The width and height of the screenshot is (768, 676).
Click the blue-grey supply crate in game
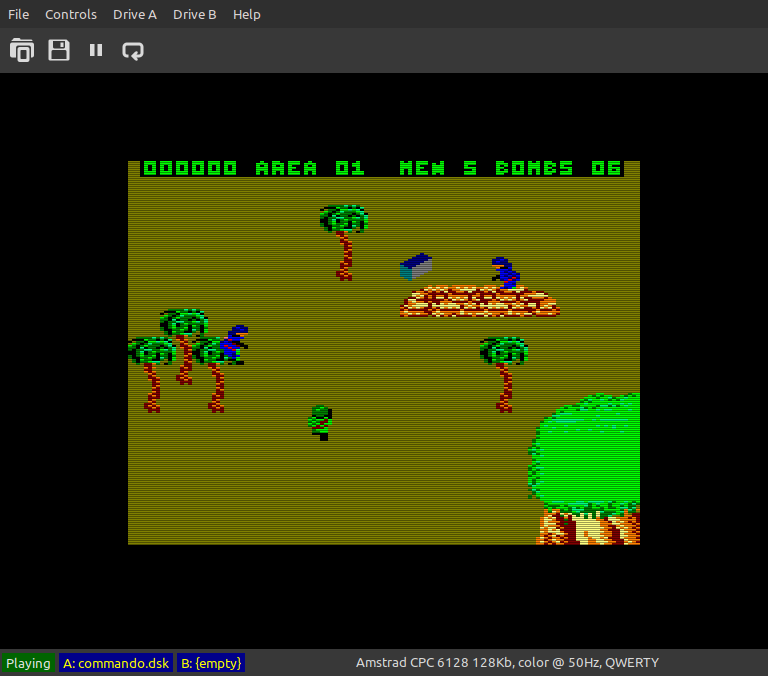click(x=416, y=266)
